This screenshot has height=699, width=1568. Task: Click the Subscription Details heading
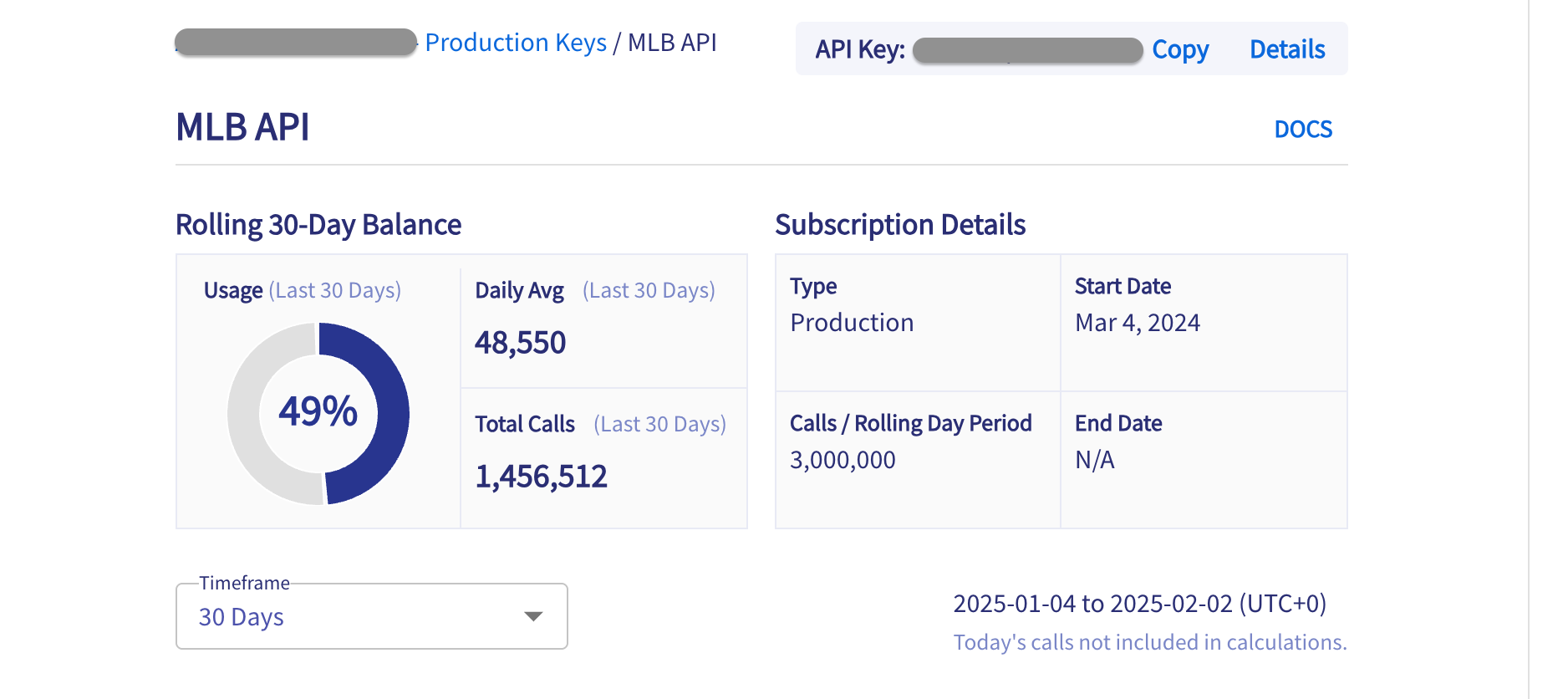tap(900, 225)
